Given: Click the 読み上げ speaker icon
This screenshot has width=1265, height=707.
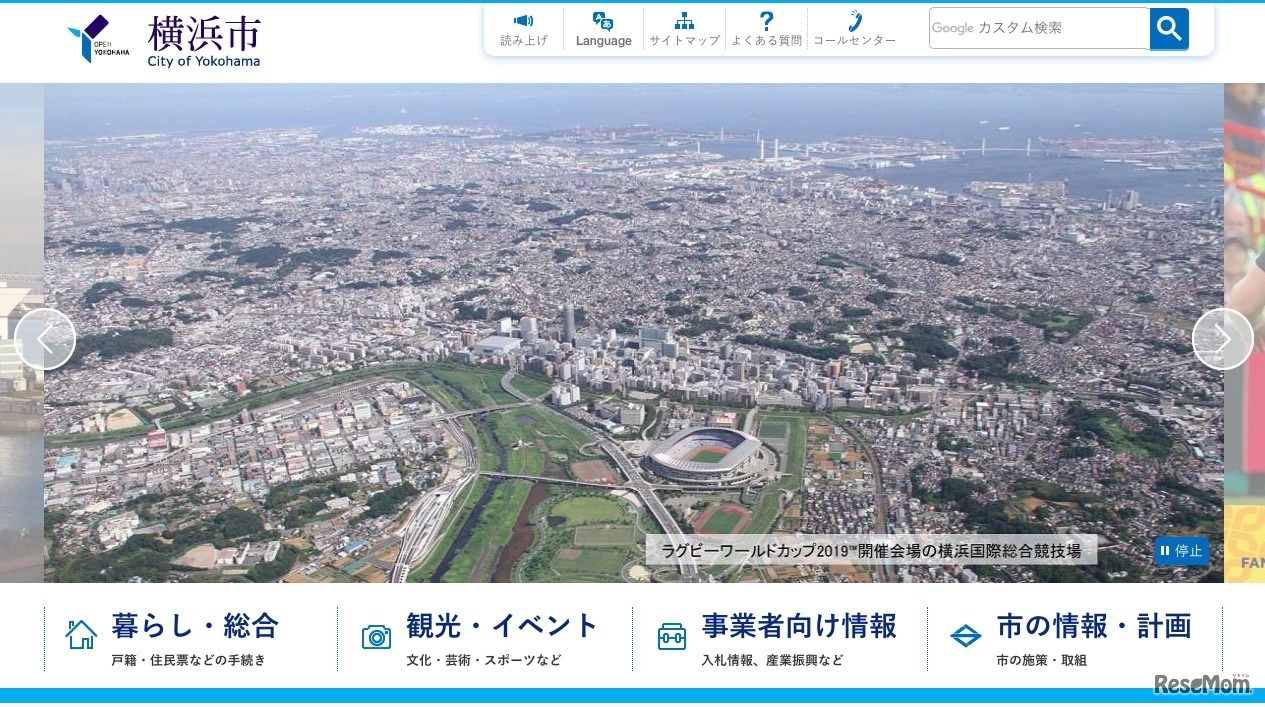Looking at the screenshot, I should [523, 20].
